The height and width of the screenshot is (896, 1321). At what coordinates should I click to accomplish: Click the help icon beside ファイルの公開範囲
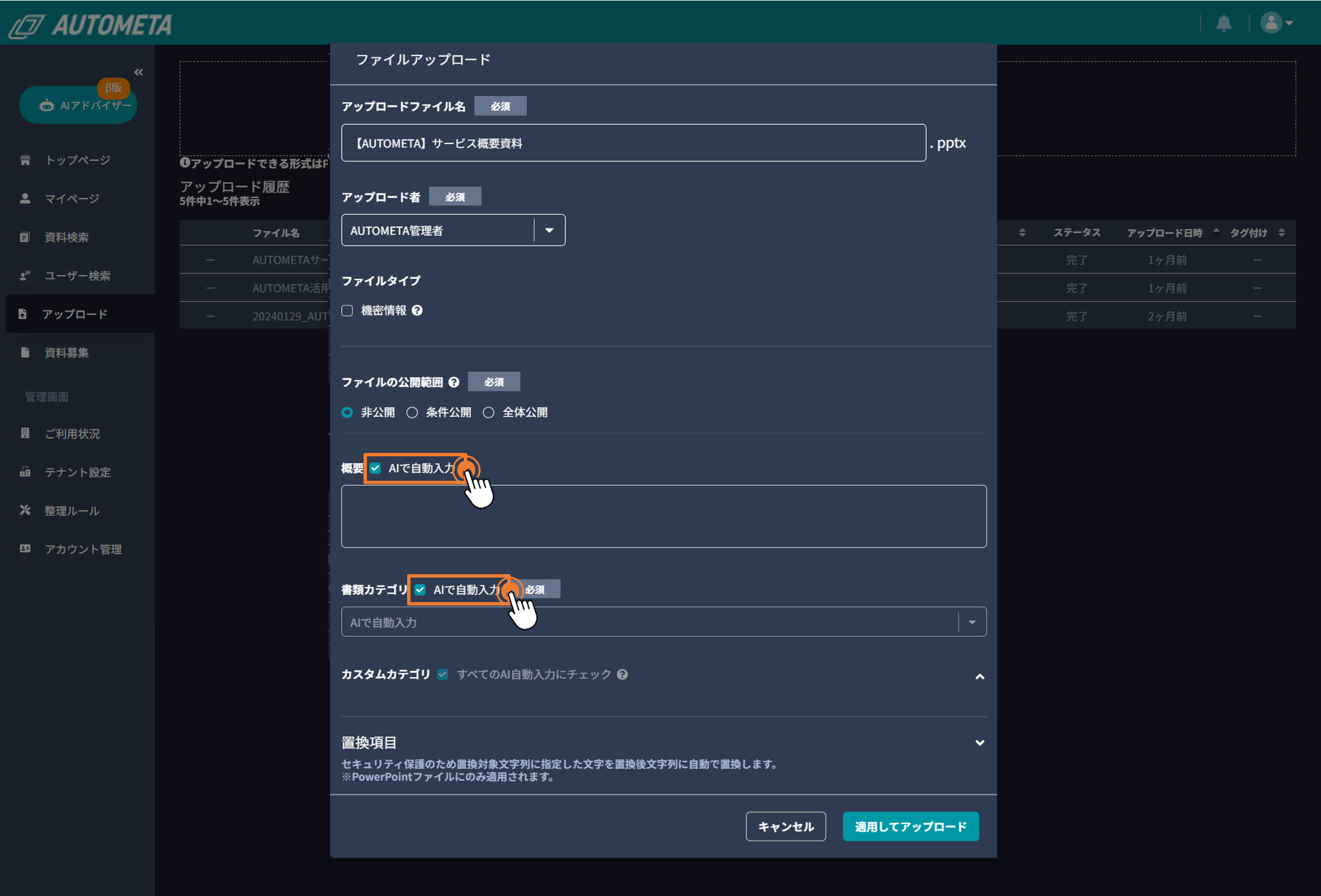click(453, 382)
